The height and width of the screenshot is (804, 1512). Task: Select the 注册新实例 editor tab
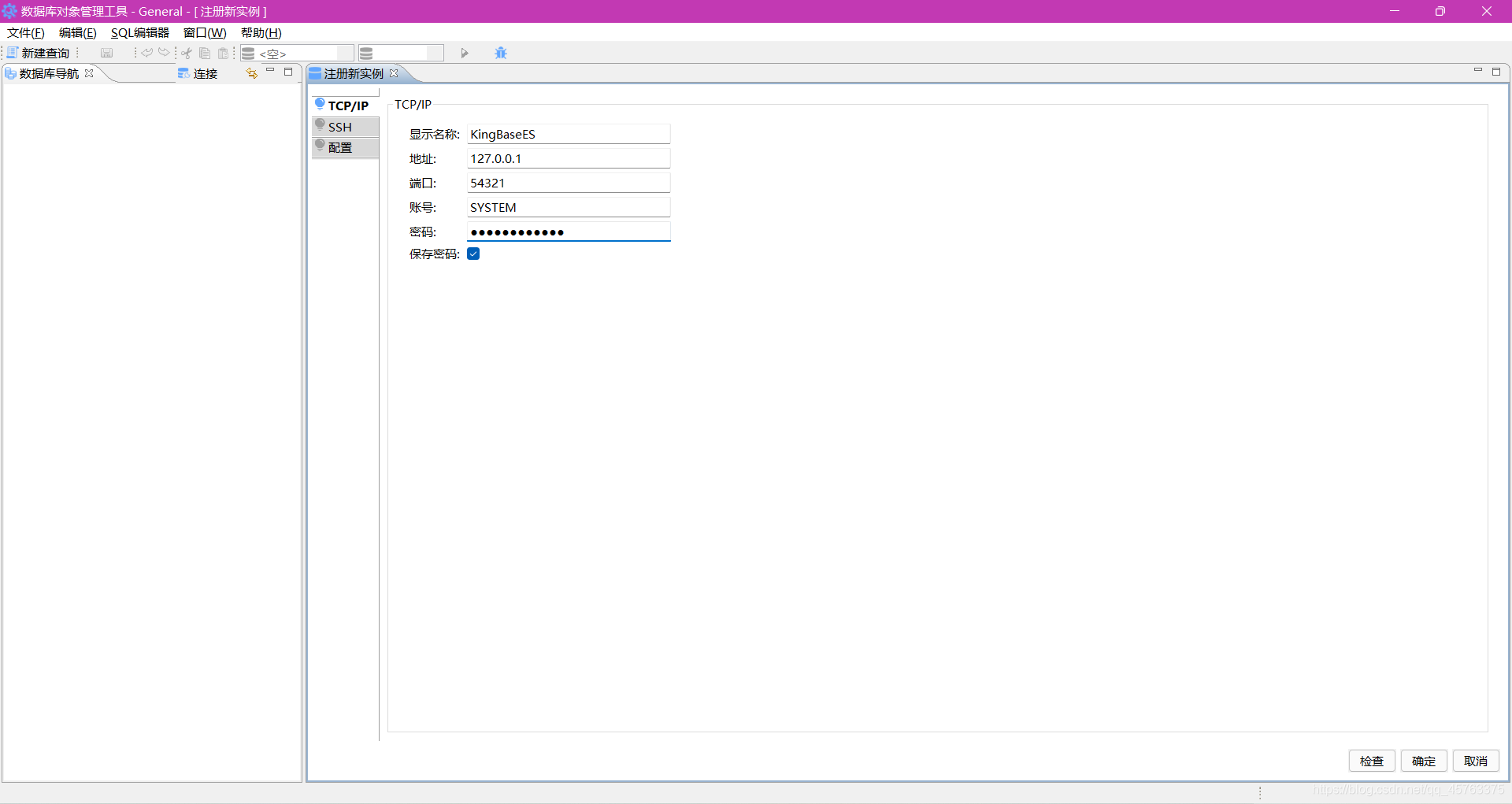[354, 73]
